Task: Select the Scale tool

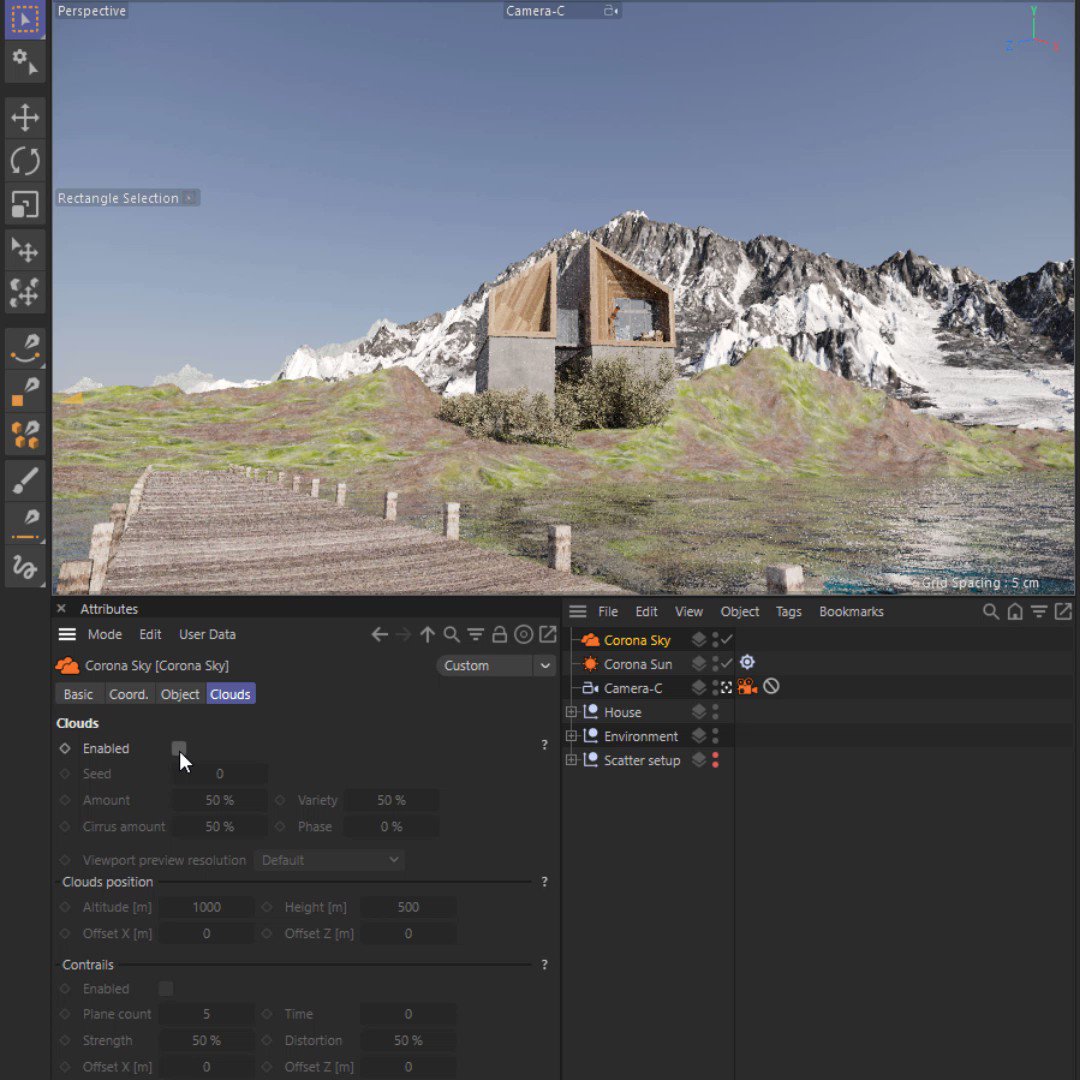Action: coord(24,204)
